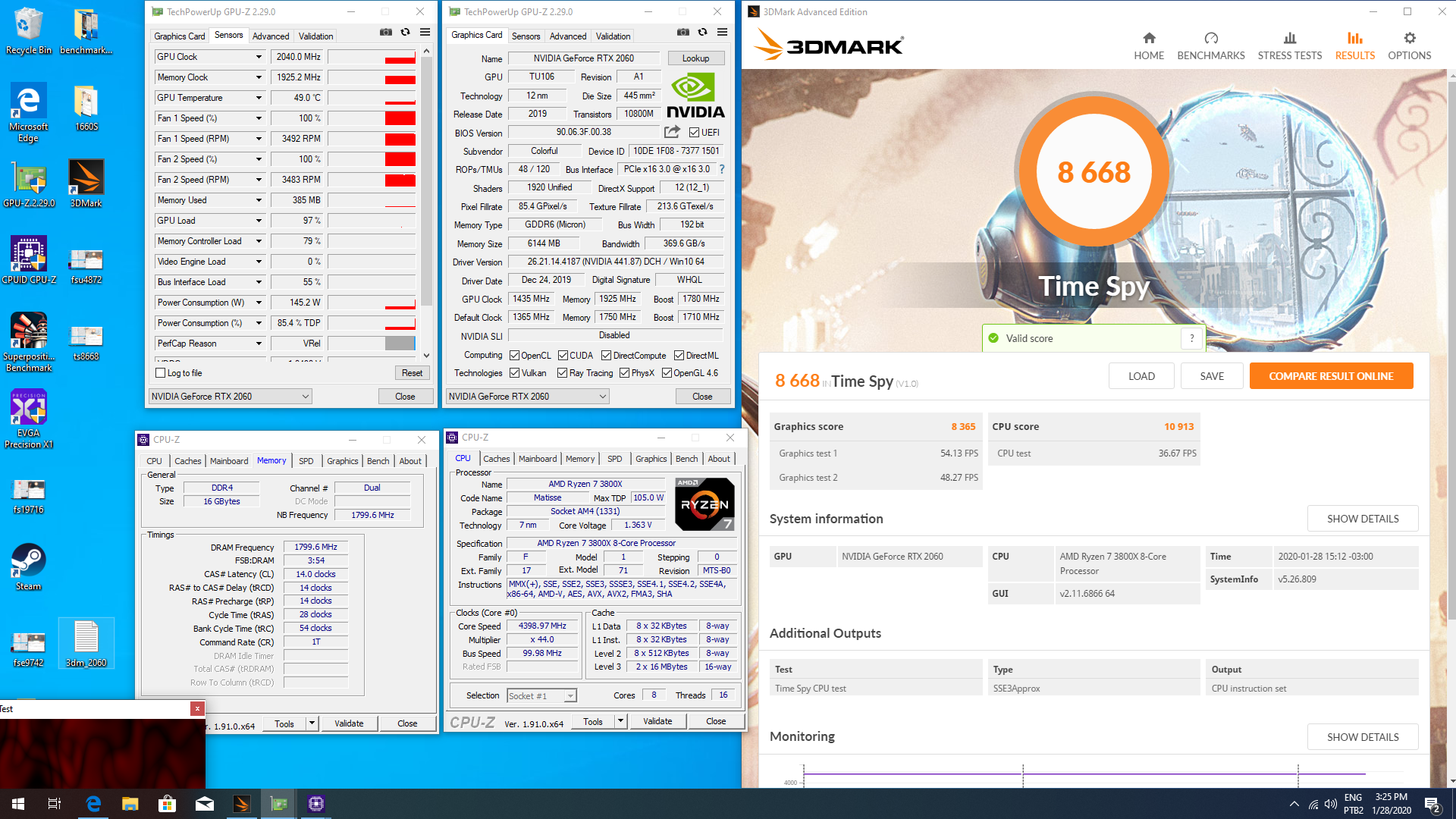
Task: Open 3DMark Home icon
Action: pos(1149,38)
